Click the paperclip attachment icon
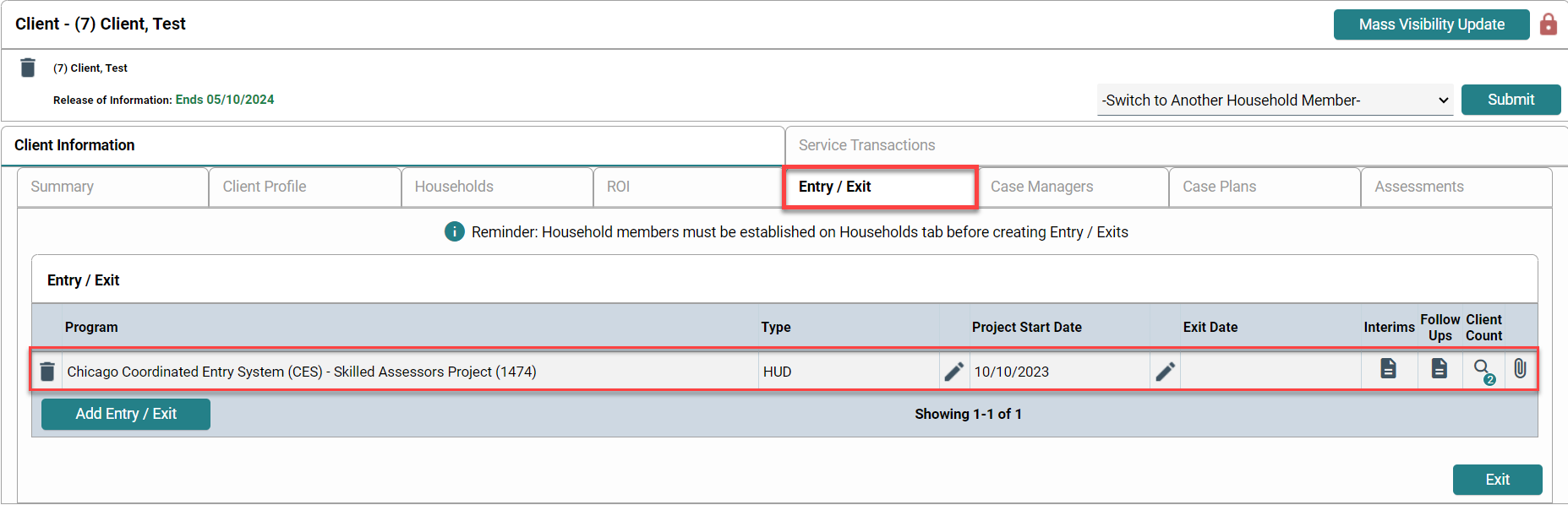The width and height of the screenshot is (1568, 505). tap(1520, 369)
